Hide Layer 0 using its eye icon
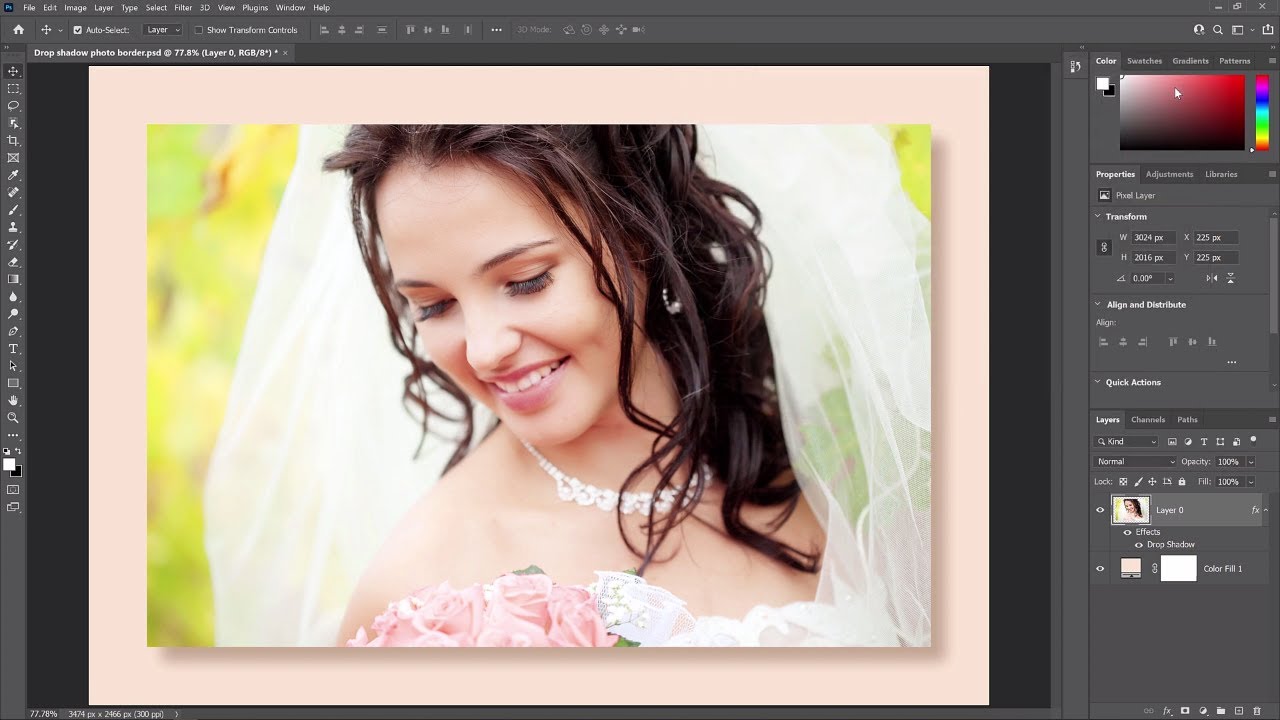Viewport: 1280px width, 720px height. 1101,510
